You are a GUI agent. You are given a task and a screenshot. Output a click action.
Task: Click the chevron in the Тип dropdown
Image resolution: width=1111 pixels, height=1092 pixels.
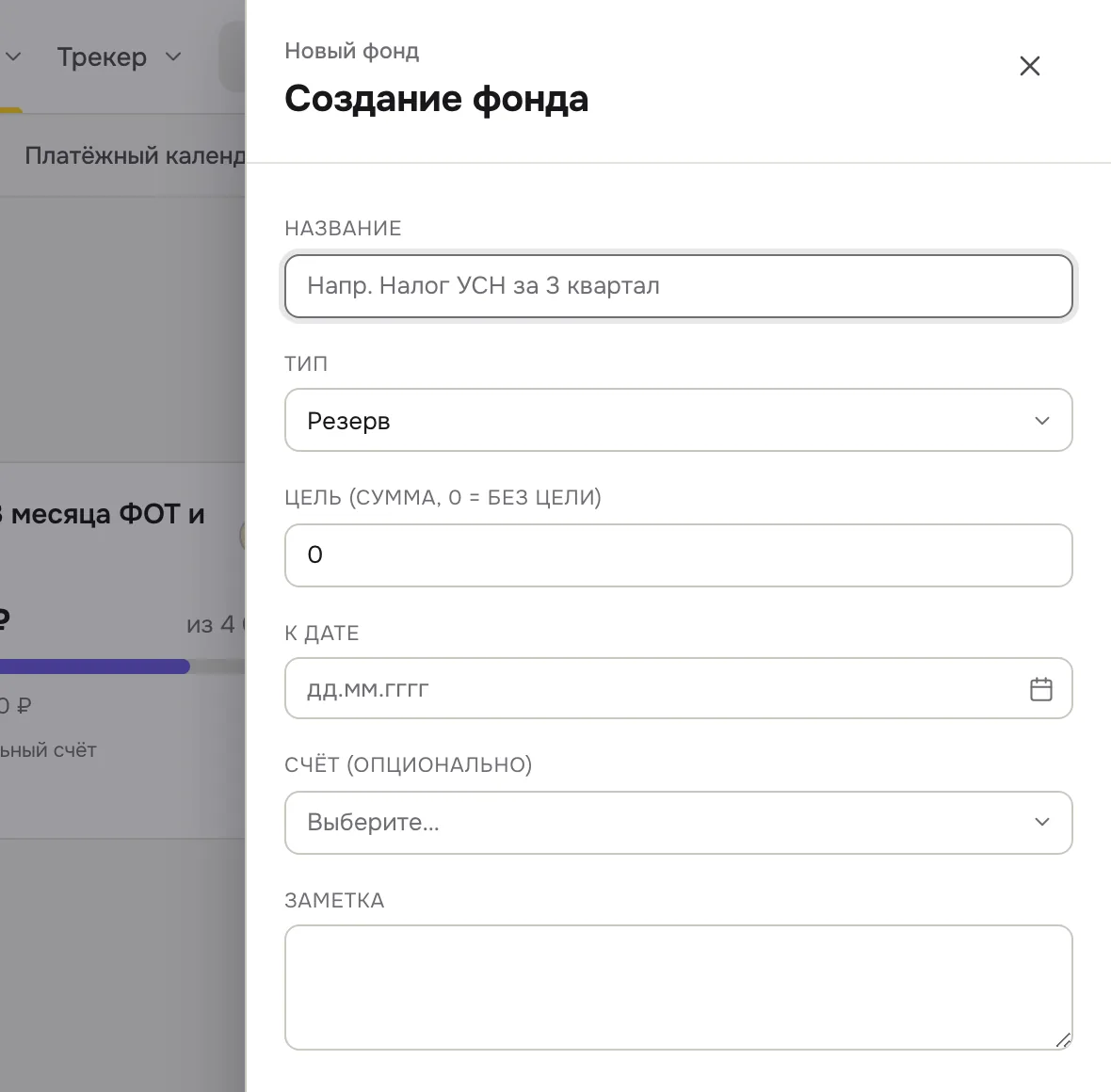point(1041,421)
